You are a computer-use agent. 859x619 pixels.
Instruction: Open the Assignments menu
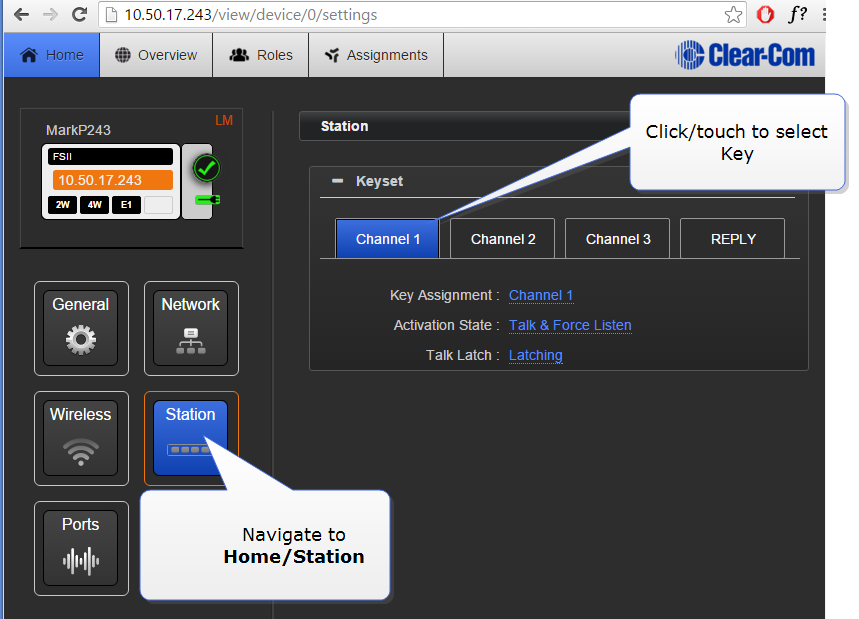[x=376, y=55]
